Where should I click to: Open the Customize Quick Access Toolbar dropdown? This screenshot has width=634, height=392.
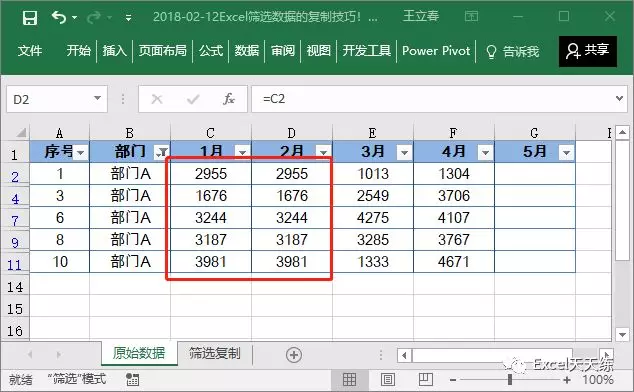point(128,18)
